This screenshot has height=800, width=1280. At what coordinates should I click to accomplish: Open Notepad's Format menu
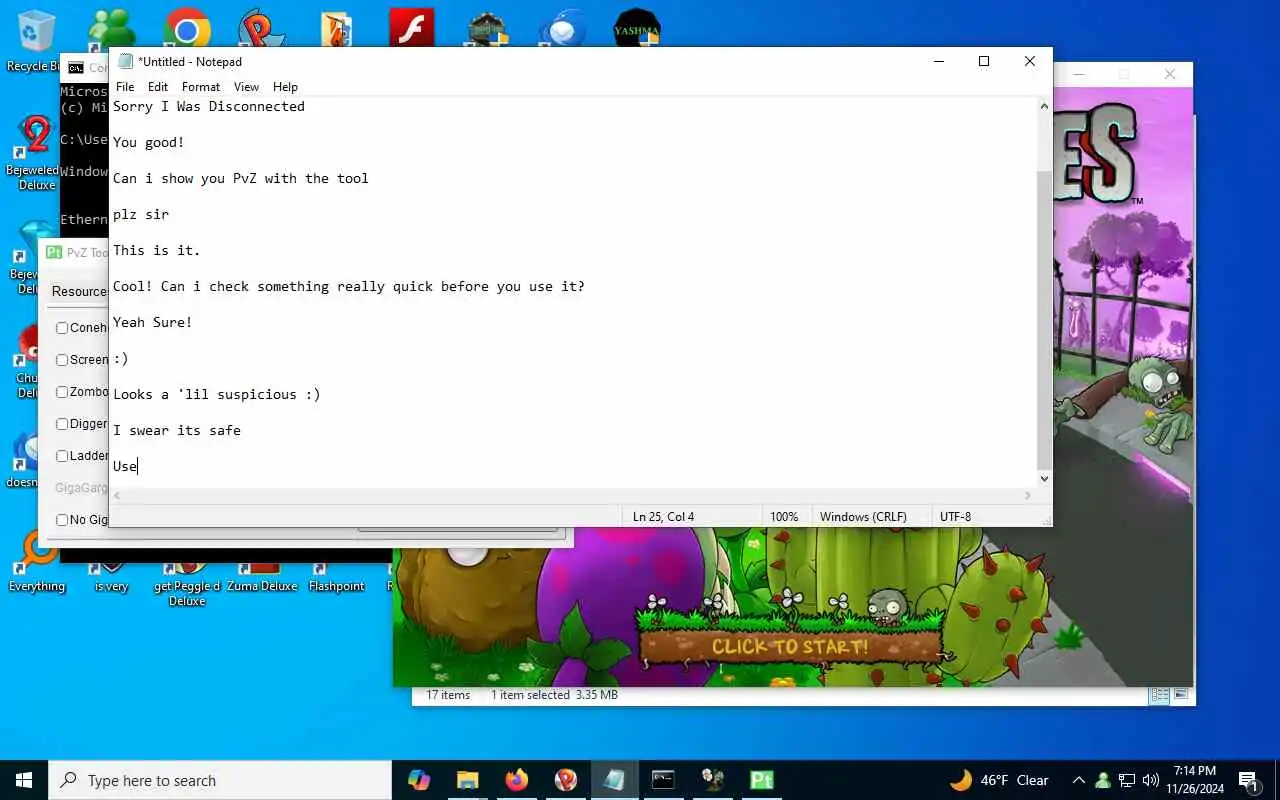tap(201, 87)
